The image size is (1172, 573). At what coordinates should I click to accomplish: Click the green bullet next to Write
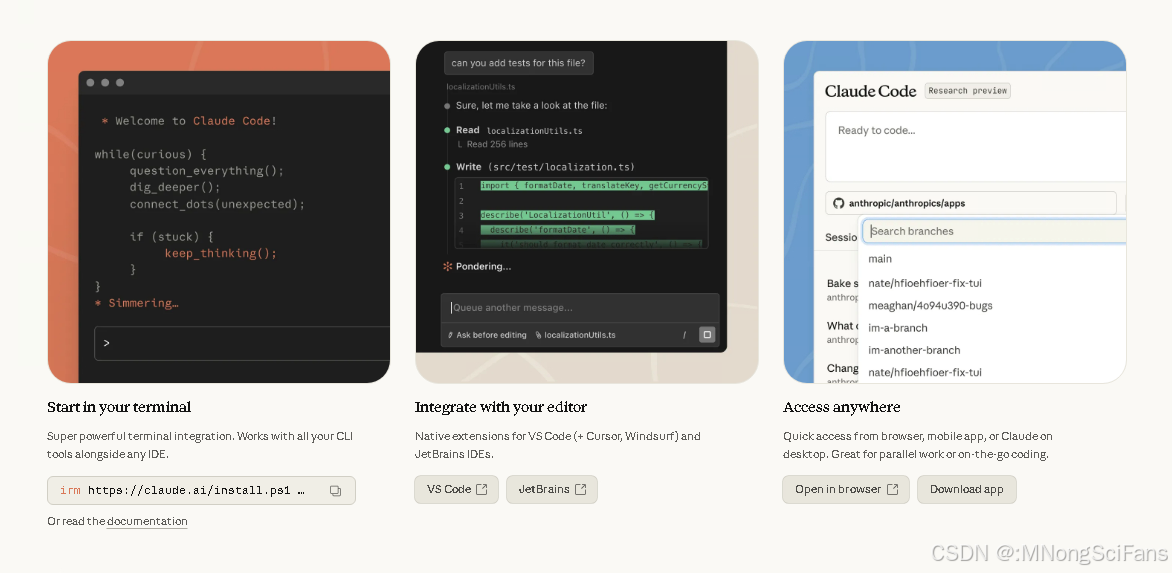[447, 167]
